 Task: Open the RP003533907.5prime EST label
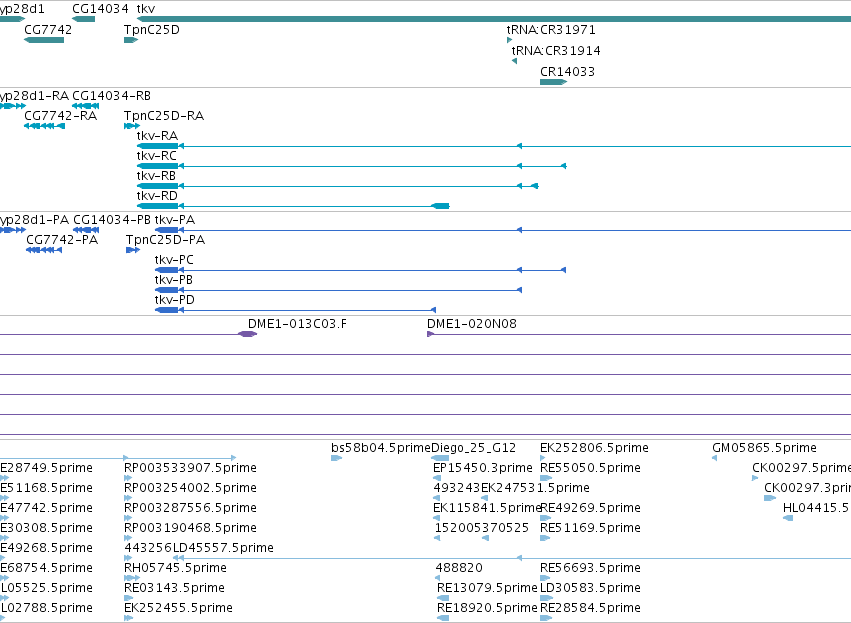point(190,468)
